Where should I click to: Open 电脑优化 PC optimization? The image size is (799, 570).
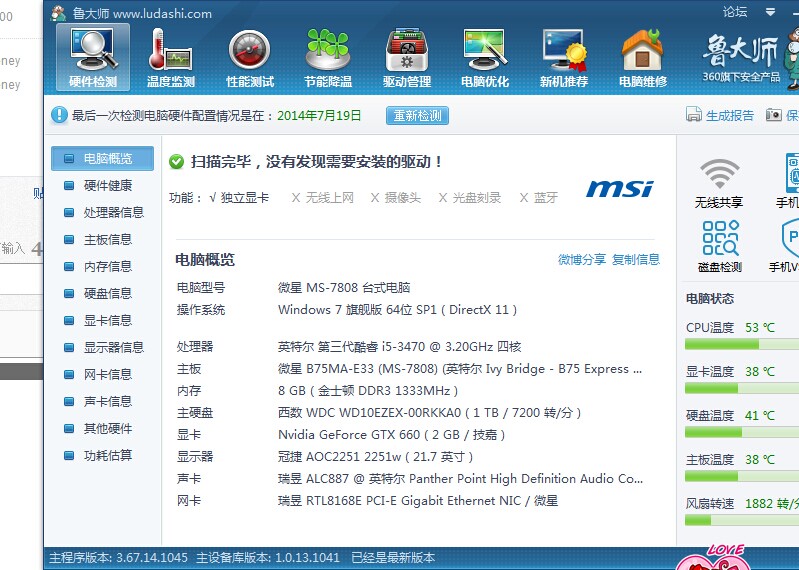pyautogui.click(x=485, y=58)
